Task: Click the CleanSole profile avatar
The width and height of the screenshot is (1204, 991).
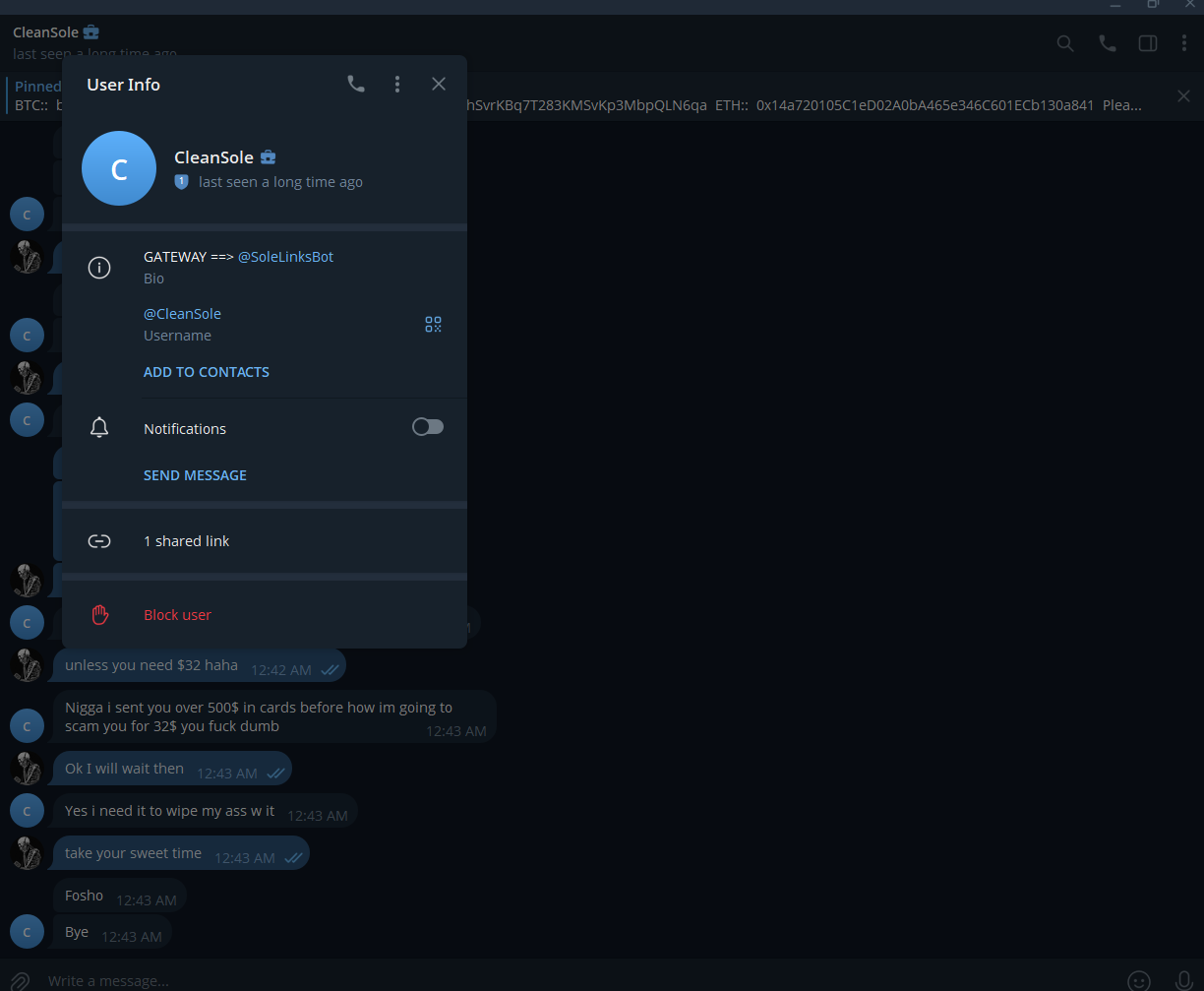Action: [x=119, y=168]
